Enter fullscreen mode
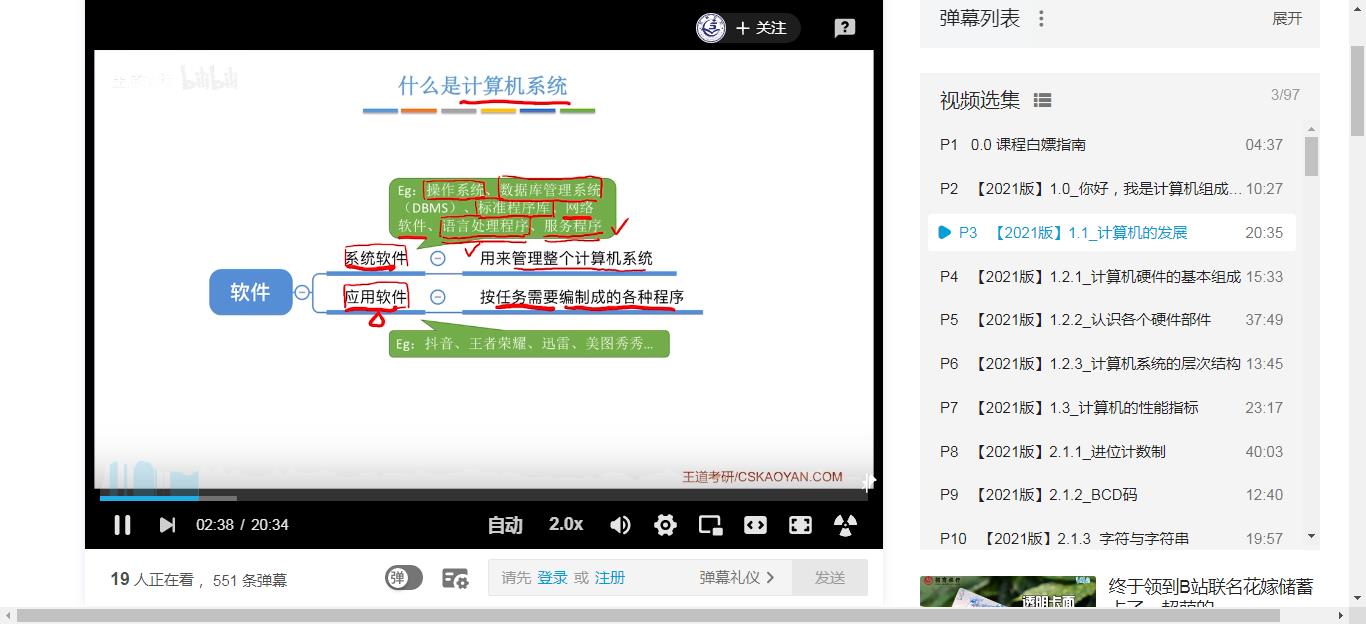The width and height of the screenshot is (1366, 624). point(800,525)
